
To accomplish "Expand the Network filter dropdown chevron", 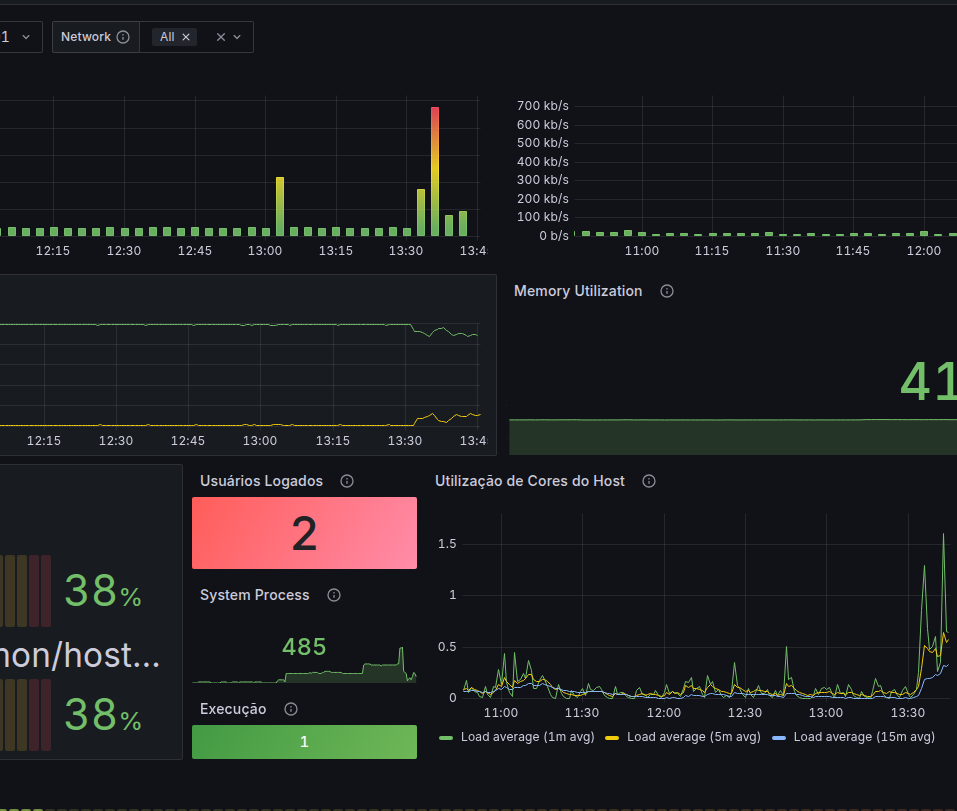I will tap(237, 37).
